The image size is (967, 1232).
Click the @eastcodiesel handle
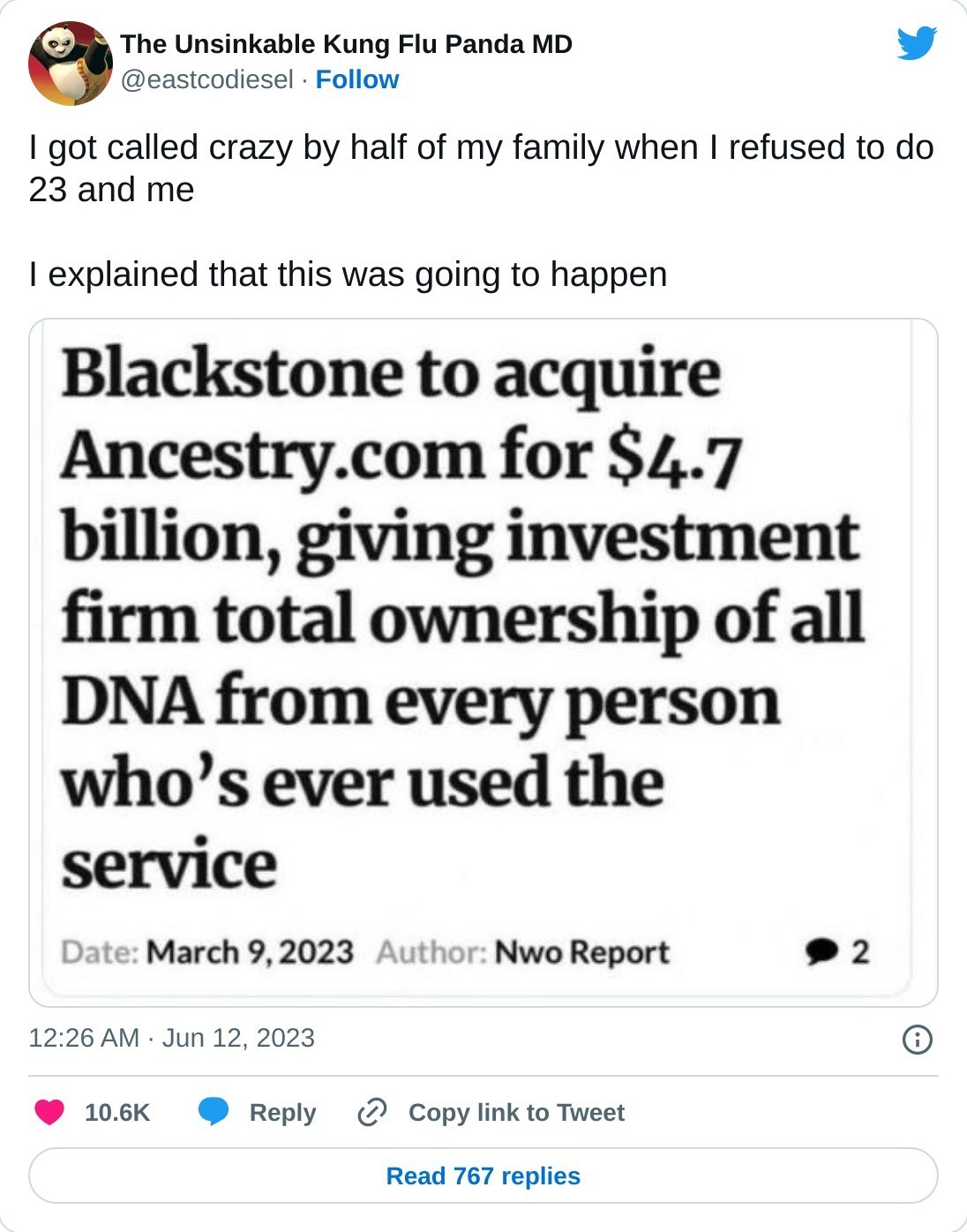(206, 79)
